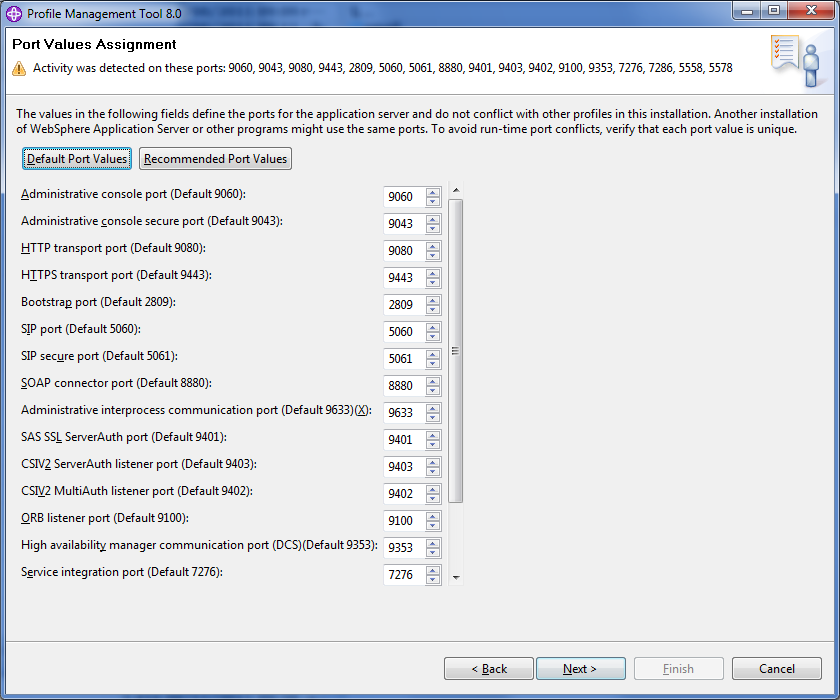Viewport: 840px width, 700px height.
Task: Increase HTTP transport port value
Action: (x=433, y=246)
